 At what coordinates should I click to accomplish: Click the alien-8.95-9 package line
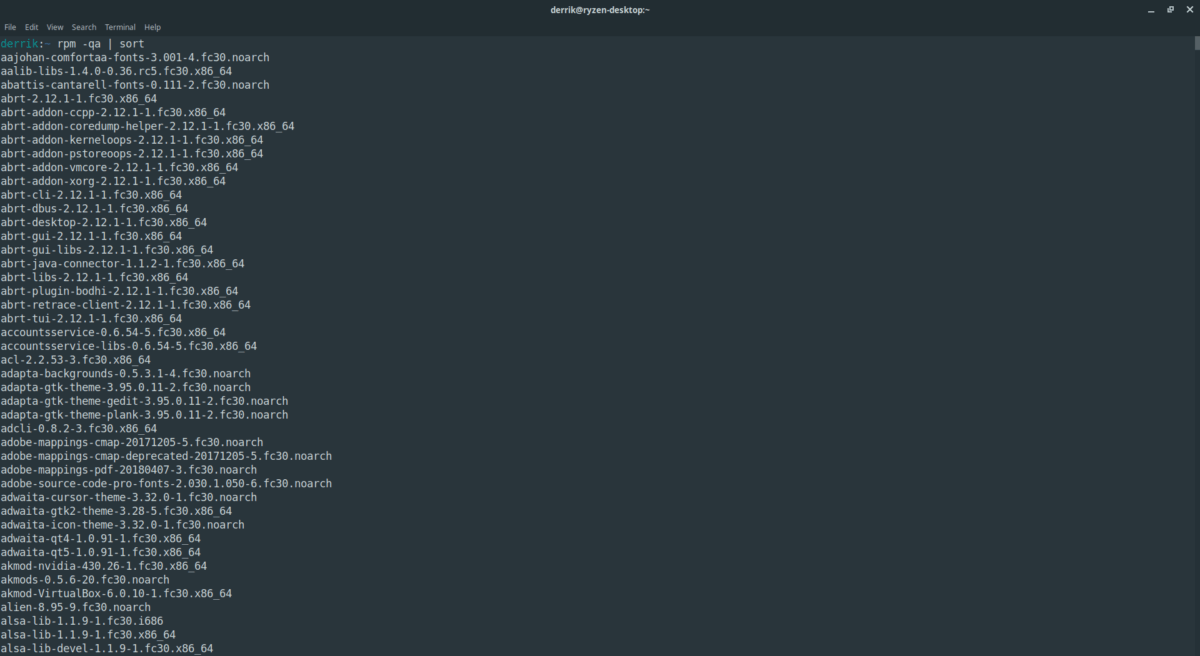76,607
